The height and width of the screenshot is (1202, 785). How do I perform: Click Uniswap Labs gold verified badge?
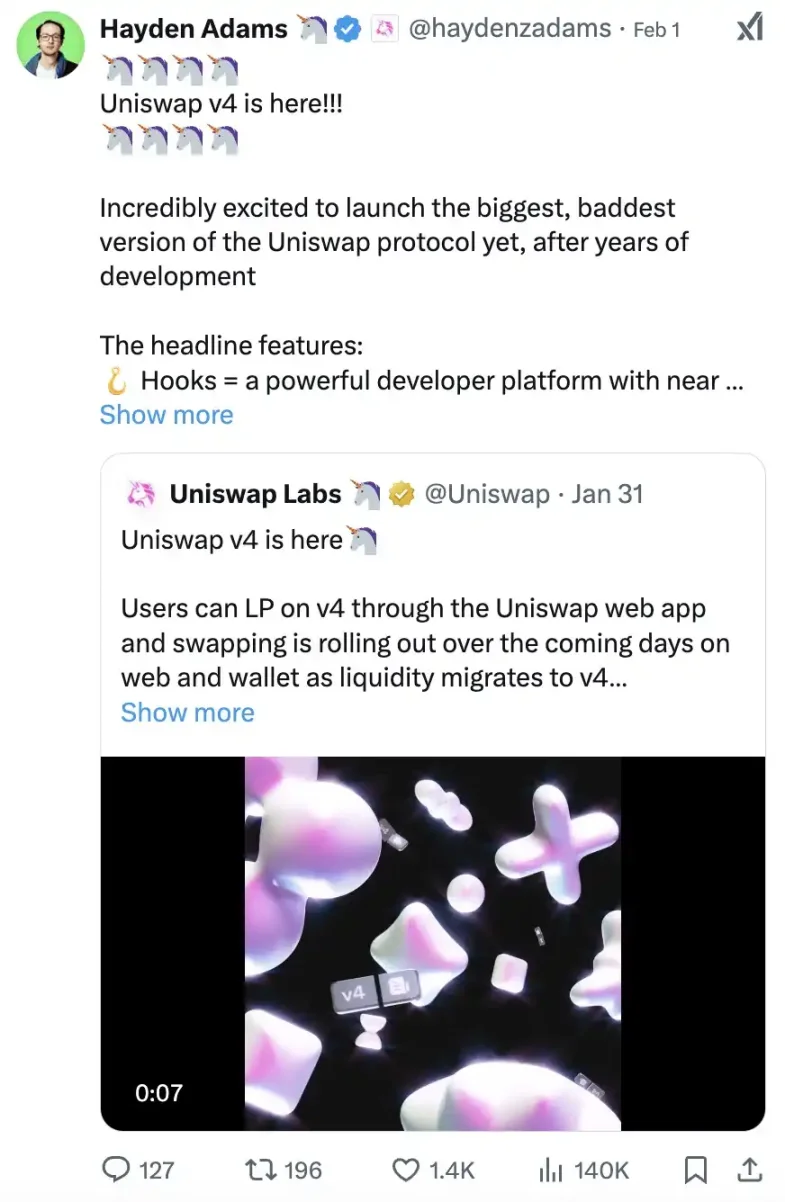point(402,494)
